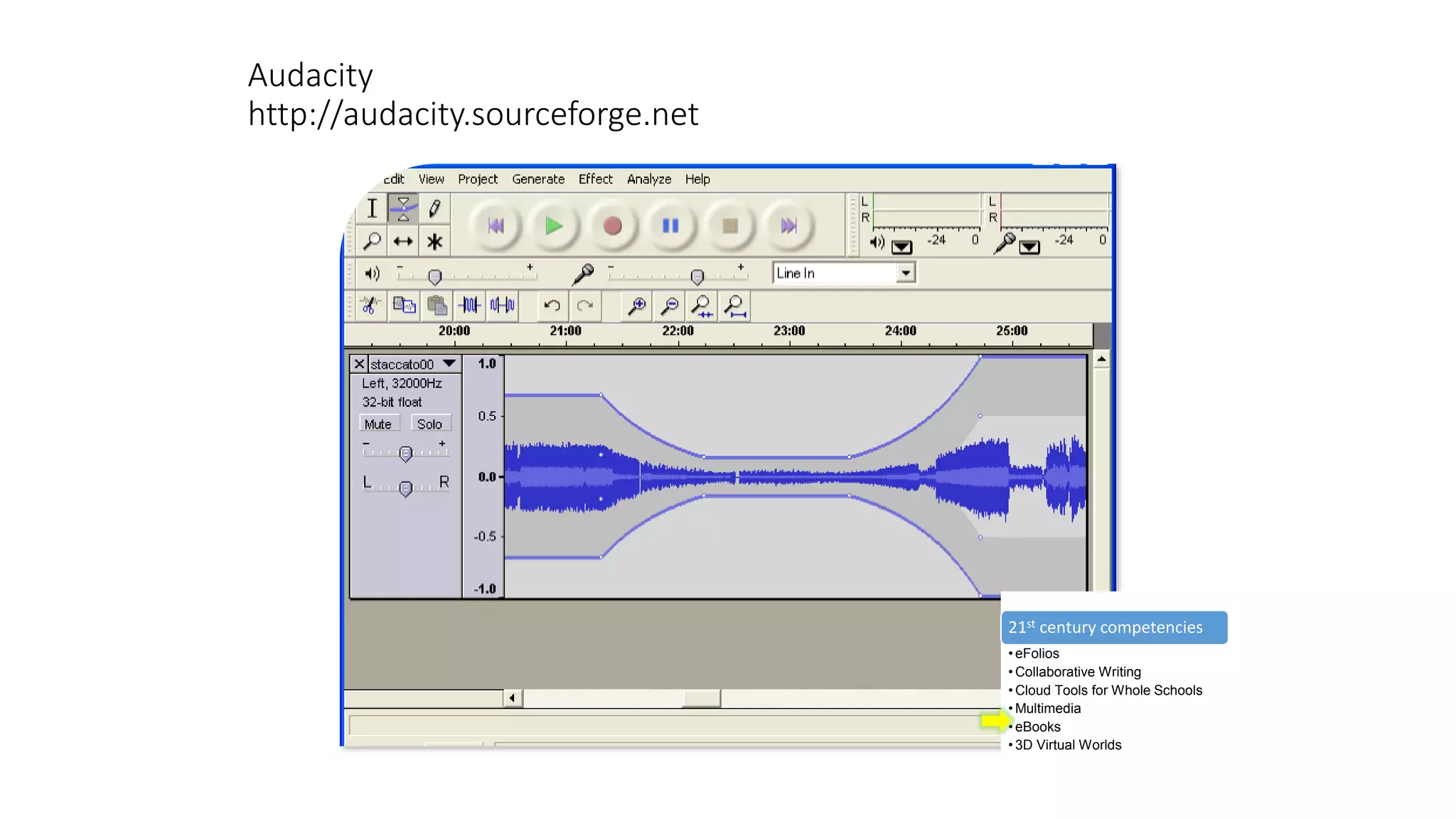Click the horizontal scrollbar left arrow
This screenshot has height=819, width=1456.
[x=513, y=698]
